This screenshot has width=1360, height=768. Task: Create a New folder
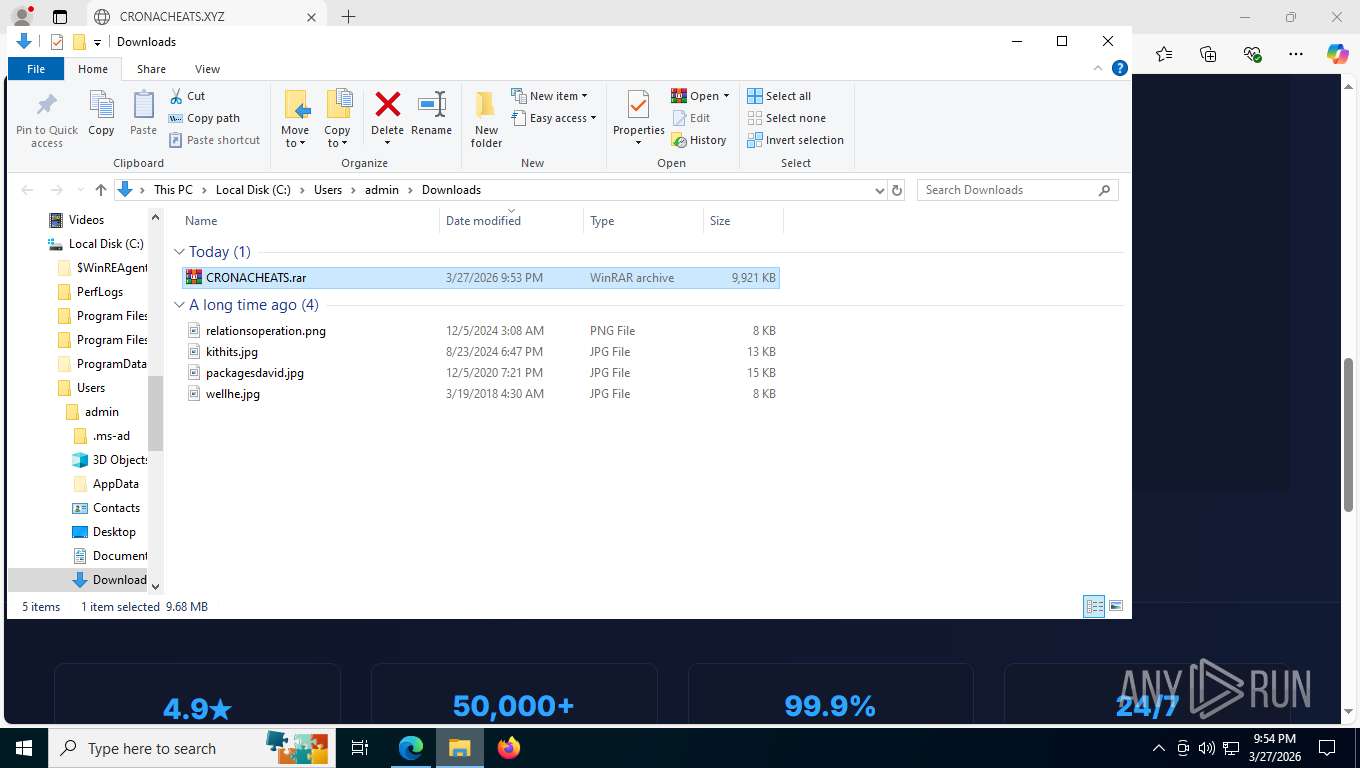[x=486, y=120]
